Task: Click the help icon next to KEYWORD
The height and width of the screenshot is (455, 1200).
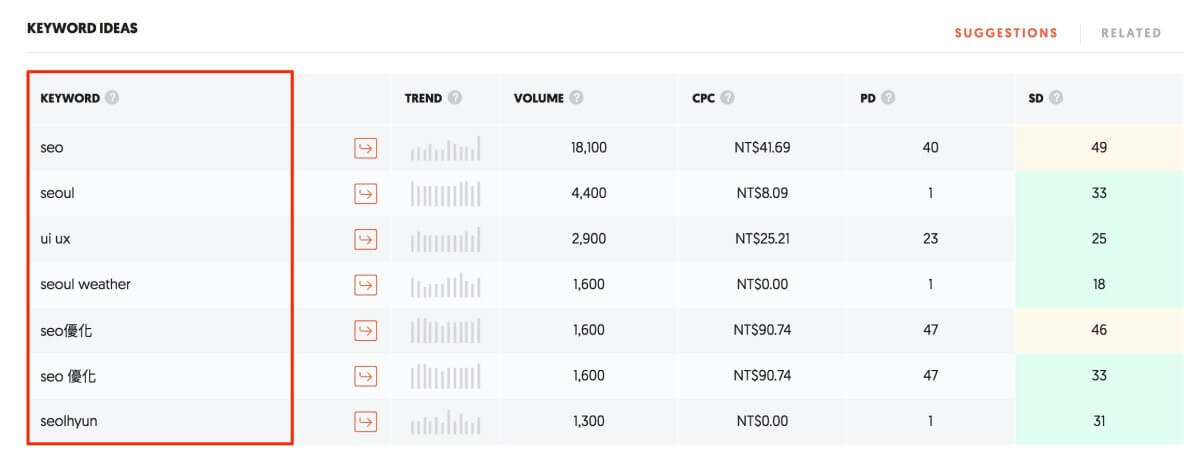Action: point(112,98)
